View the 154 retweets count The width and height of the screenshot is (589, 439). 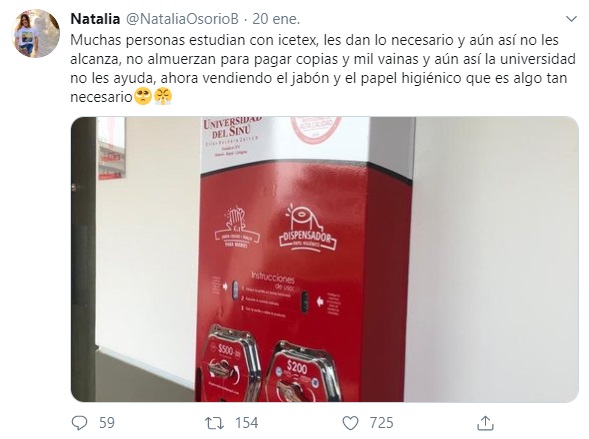246,423
